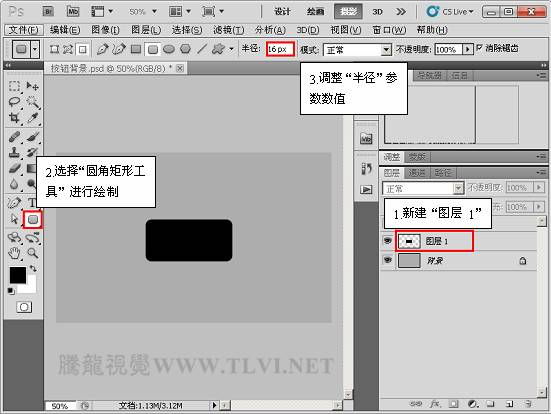Switch to the 通道 panel tab
The image size is (551, 414).
pos(417,173)
